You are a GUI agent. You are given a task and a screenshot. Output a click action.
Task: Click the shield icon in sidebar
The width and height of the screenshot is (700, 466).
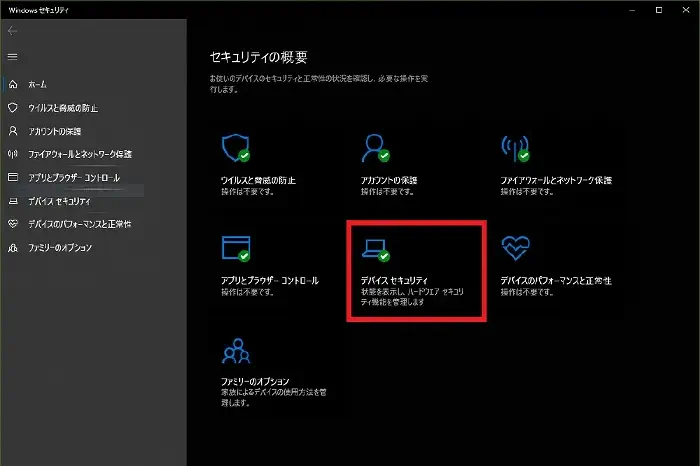tap(13, 108)
